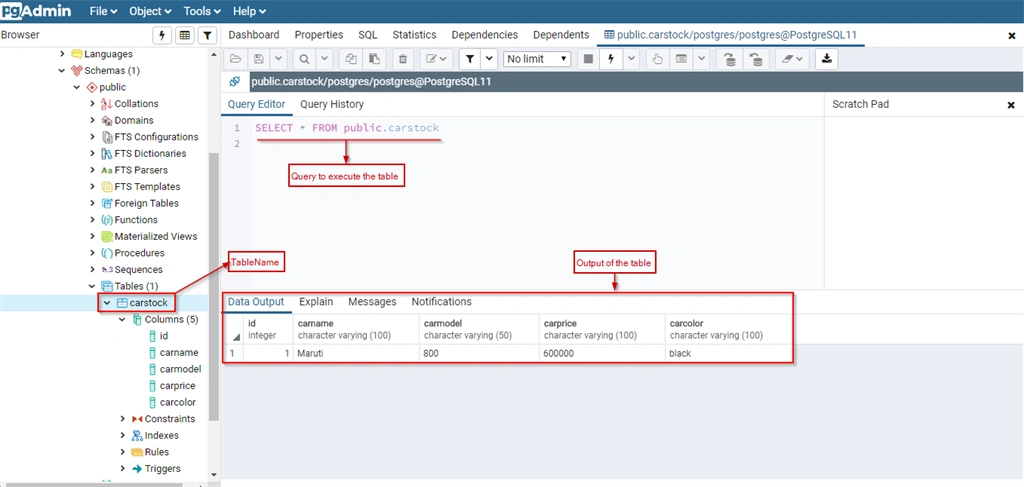
Task: Expand the Constraints node
Action: click(x=122, y=419)
